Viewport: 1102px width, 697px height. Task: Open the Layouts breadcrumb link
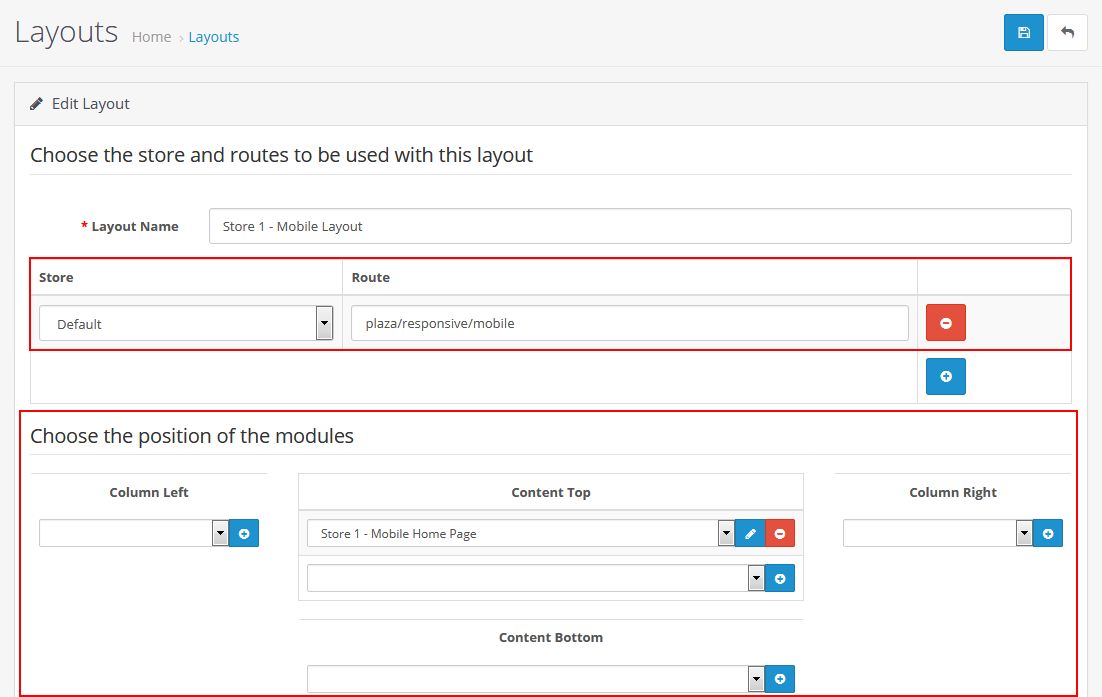[x=214, y=37]
